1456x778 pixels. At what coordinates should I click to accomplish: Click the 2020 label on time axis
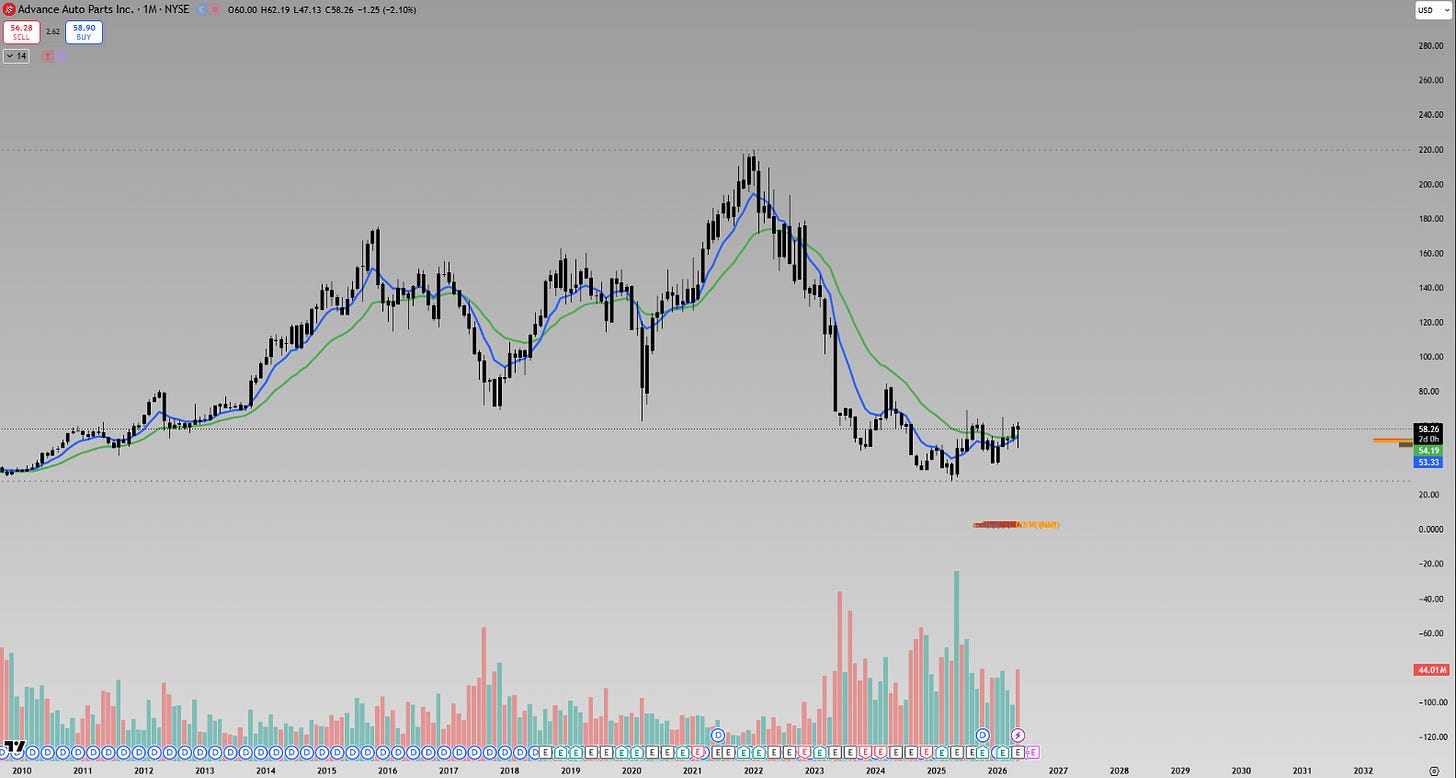tap(631, 771)
